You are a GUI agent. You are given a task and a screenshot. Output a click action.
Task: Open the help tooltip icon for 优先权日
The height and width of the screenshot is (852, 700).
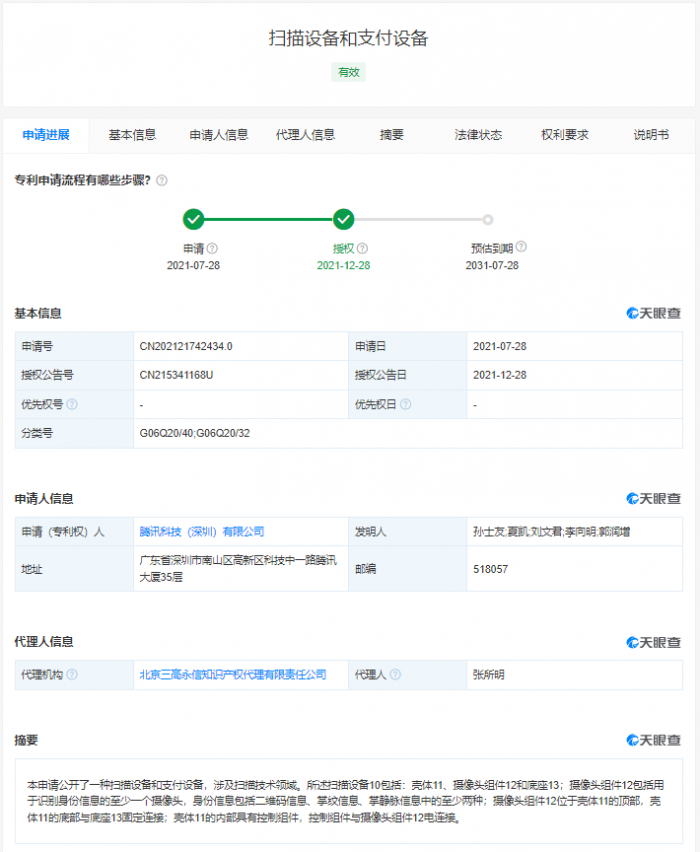(406, 405)
